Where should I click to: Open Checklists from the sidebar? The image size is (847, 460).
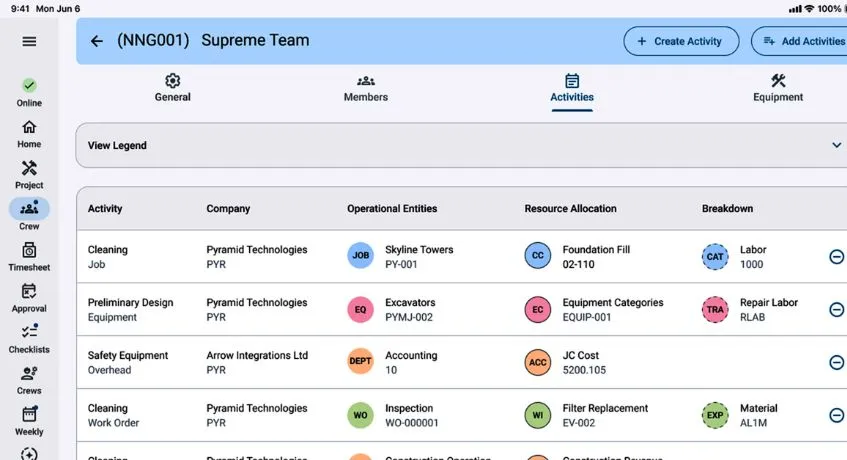[29, 339]
